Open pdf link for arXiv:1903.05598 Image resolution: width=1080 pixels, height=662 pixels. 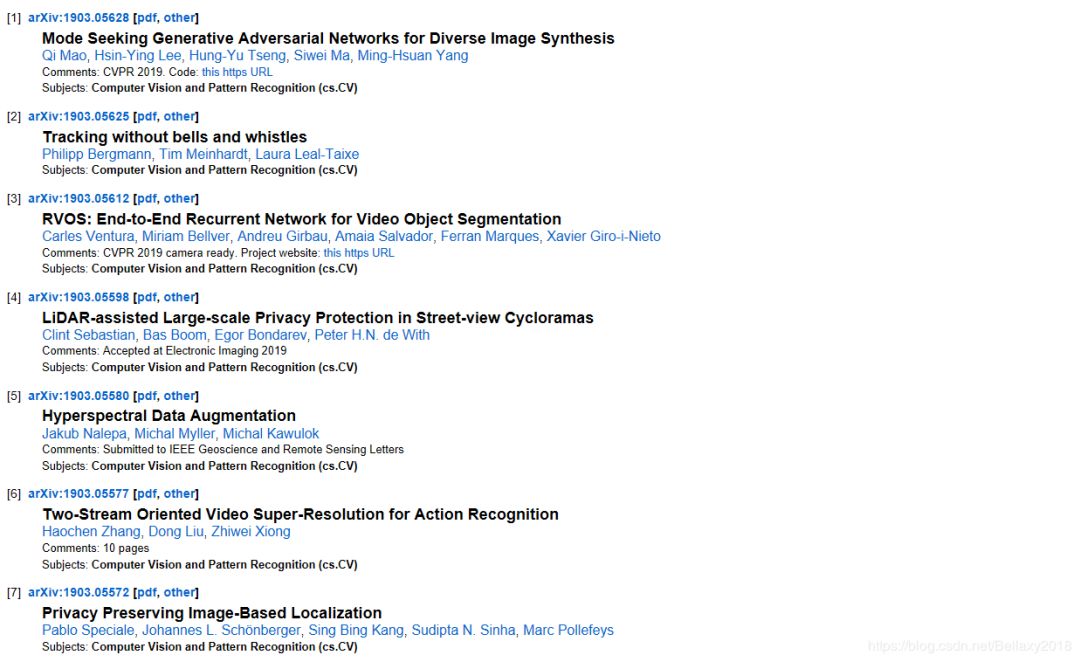[x=146, y=297]
